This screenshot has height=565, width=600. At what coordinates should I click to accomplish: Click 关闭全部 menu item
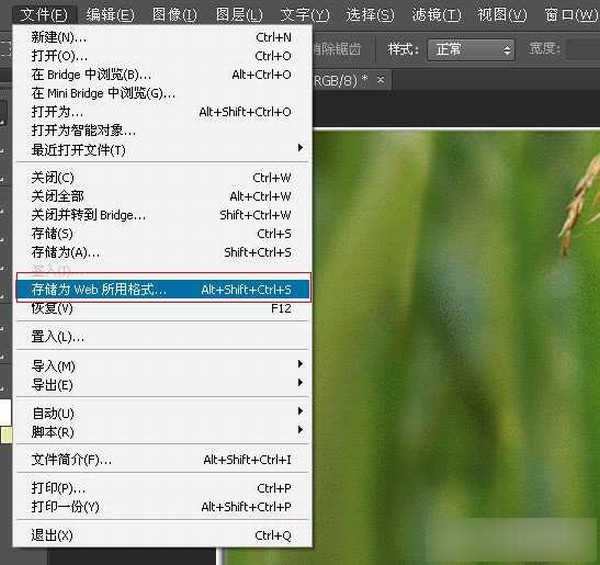58,196
